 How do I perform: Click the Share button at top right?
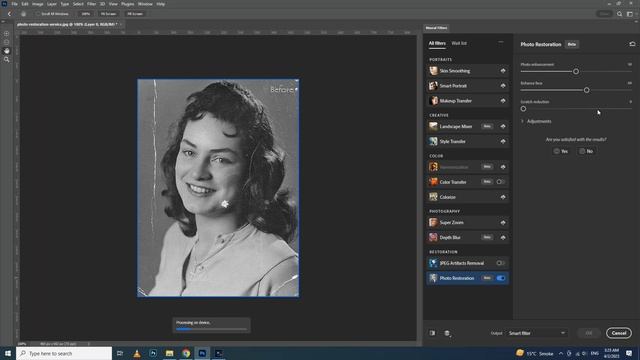coord(604,14)
